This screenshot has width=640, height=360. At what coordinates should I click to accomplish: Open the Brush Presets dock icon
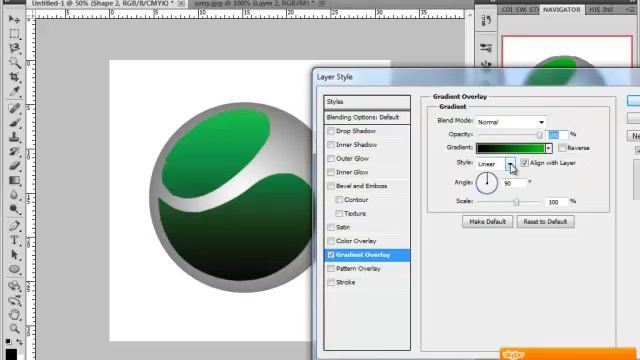(486, 48)
